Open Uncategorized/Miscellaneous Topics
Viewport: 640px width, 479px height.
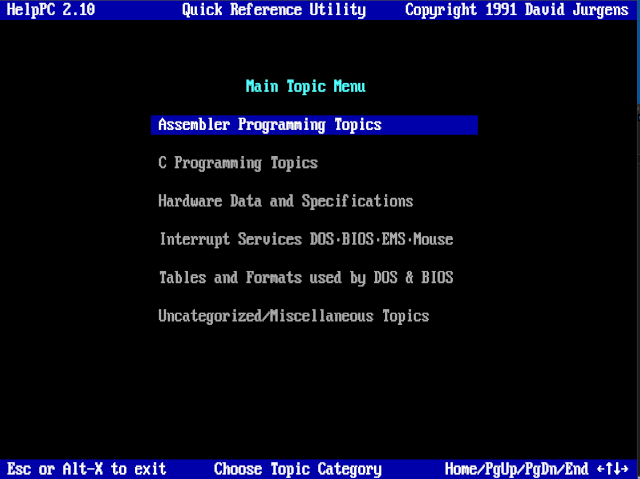293,316
